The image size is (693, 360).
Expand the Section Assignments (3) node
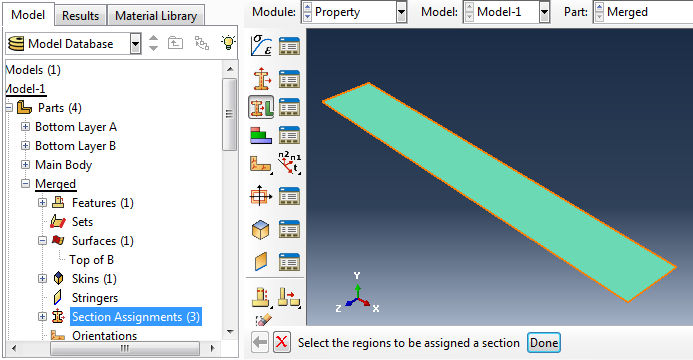tap(42, 317)
